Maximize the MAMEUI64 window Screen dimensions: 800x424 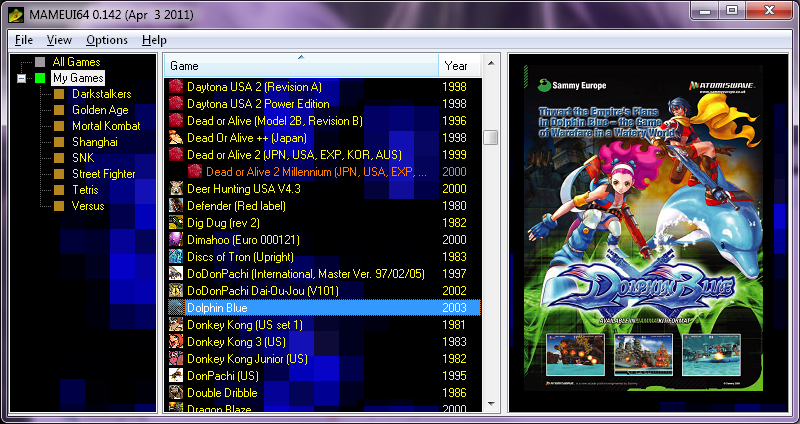732,10
